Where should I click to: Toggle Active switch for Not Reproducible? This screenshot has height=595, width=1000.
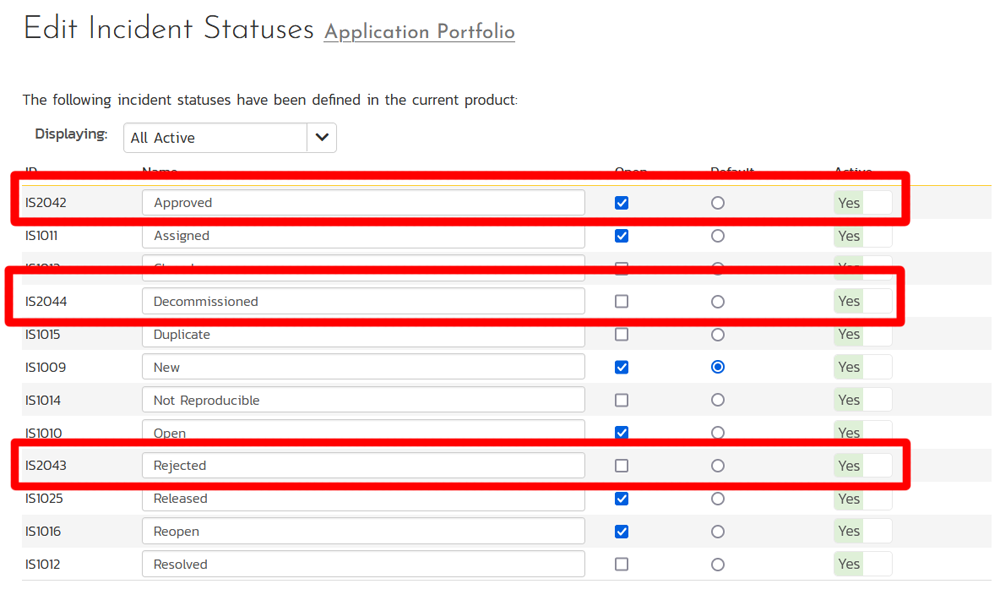tap(863, 400)
